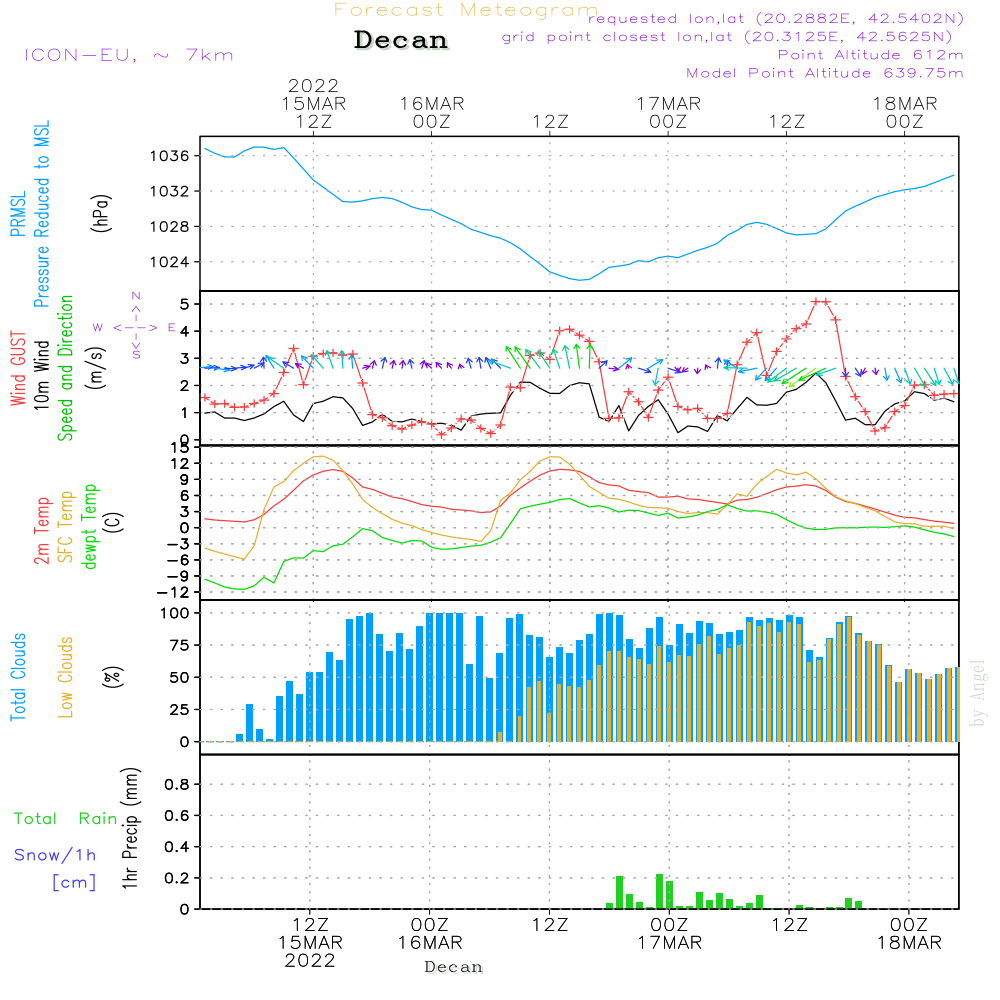Image resolution: width=1000 pixels, height=1000 pixels.
Task: Click the bottom '00Z 17MAR' axis label
Action: coord(670,934)
